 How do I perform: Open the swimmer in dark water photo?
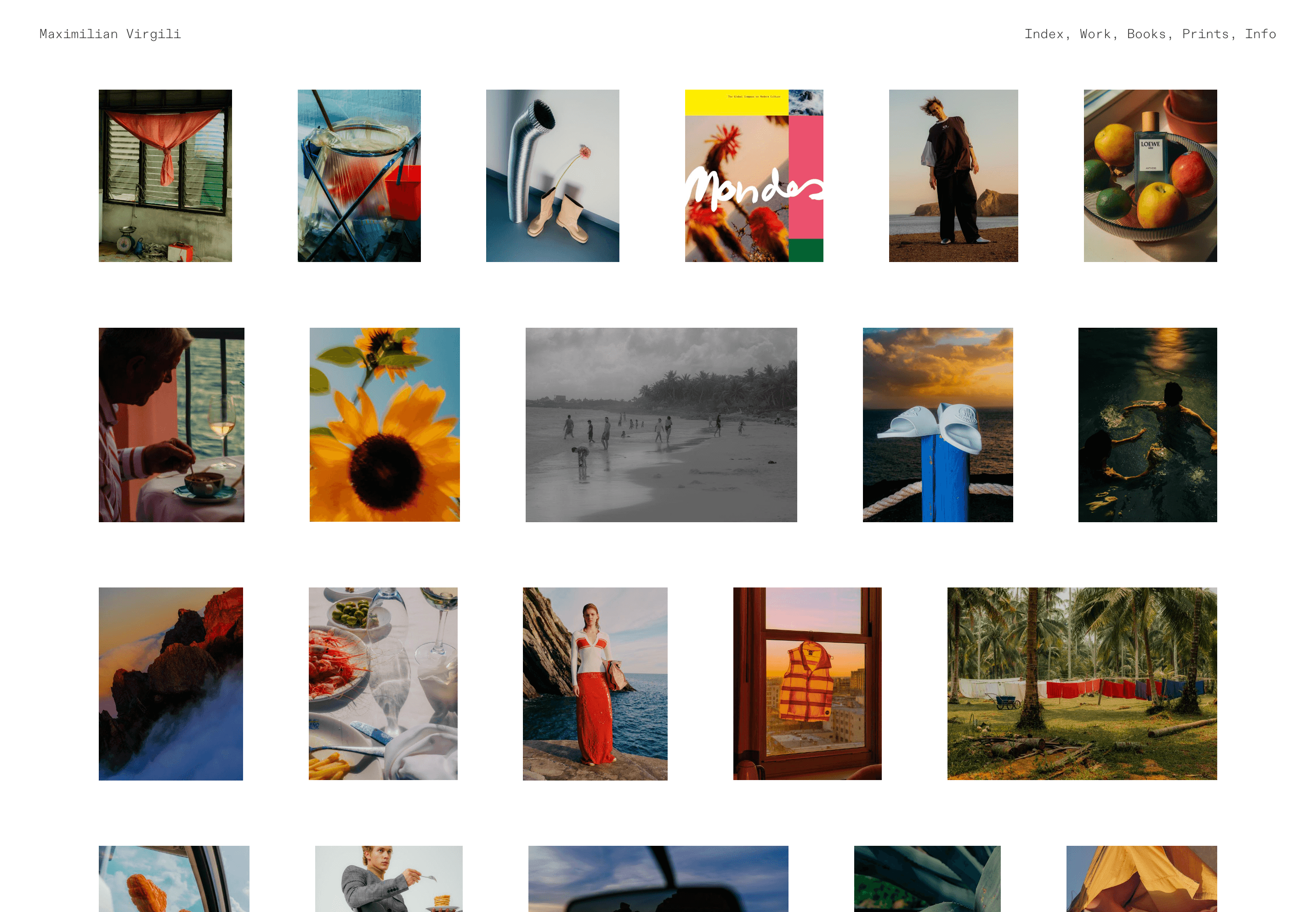[x=1147, y=424]
